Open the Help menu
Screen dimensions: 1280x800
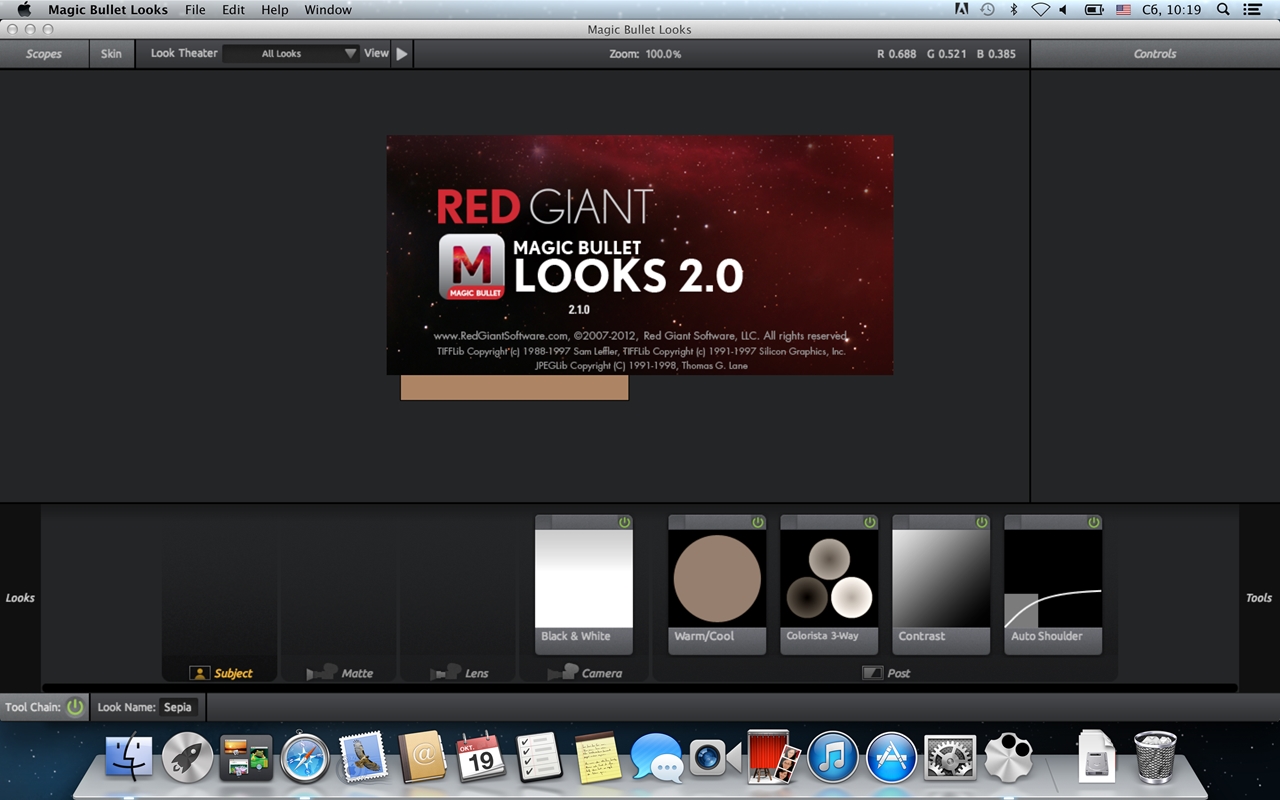pos(274,10)
